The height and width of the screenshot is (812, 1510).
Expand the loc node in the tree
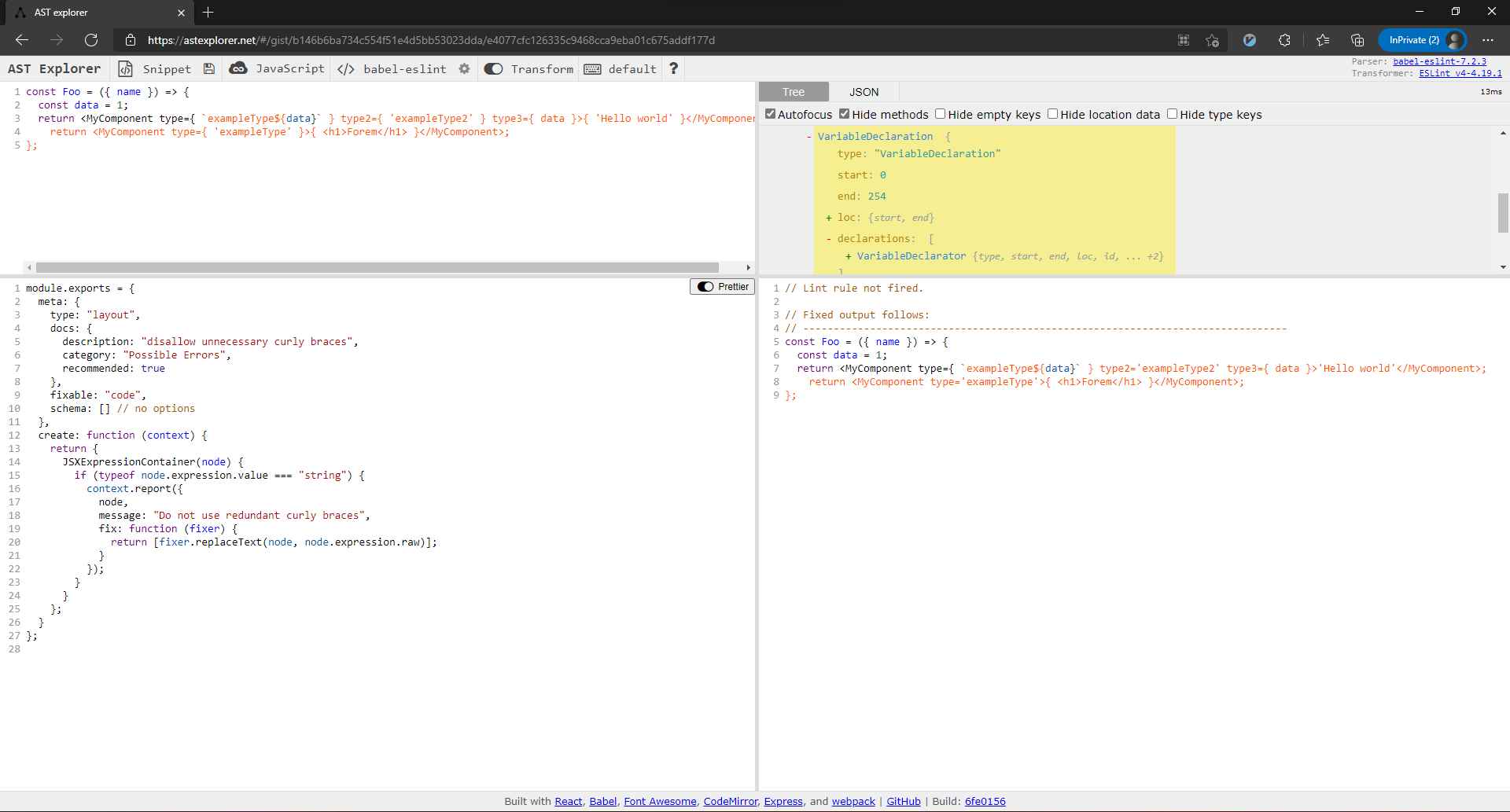(830, 217)
